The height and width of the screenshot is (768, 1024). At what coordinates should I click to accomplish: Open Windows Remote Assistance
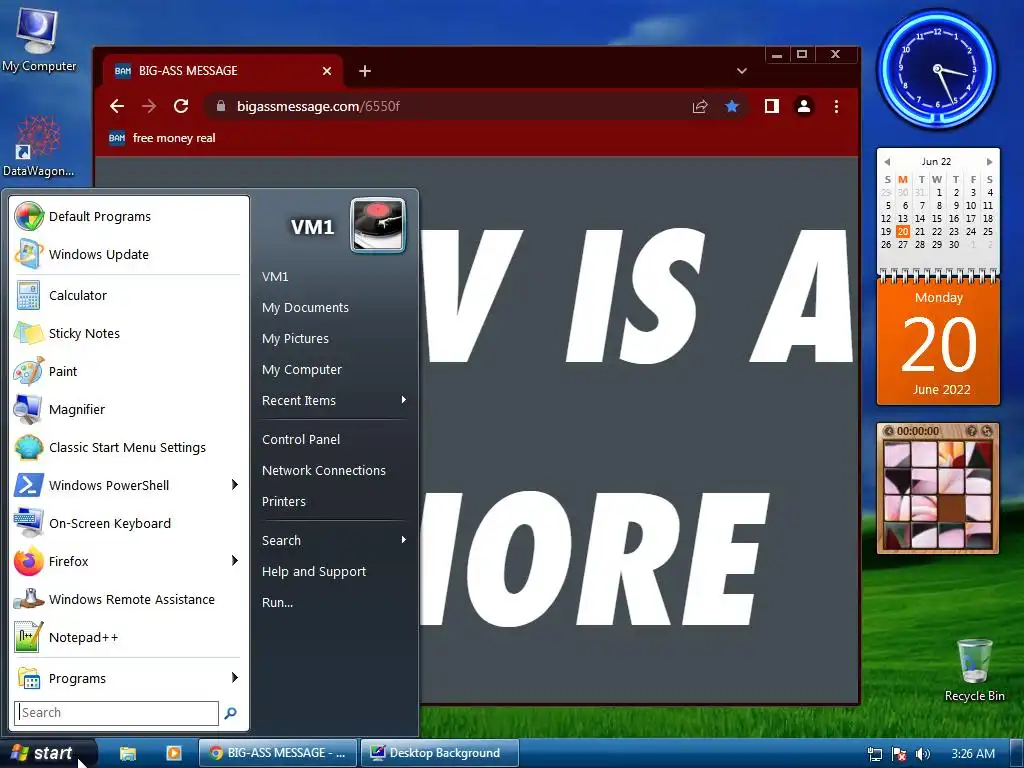click(x=129, y=599)
